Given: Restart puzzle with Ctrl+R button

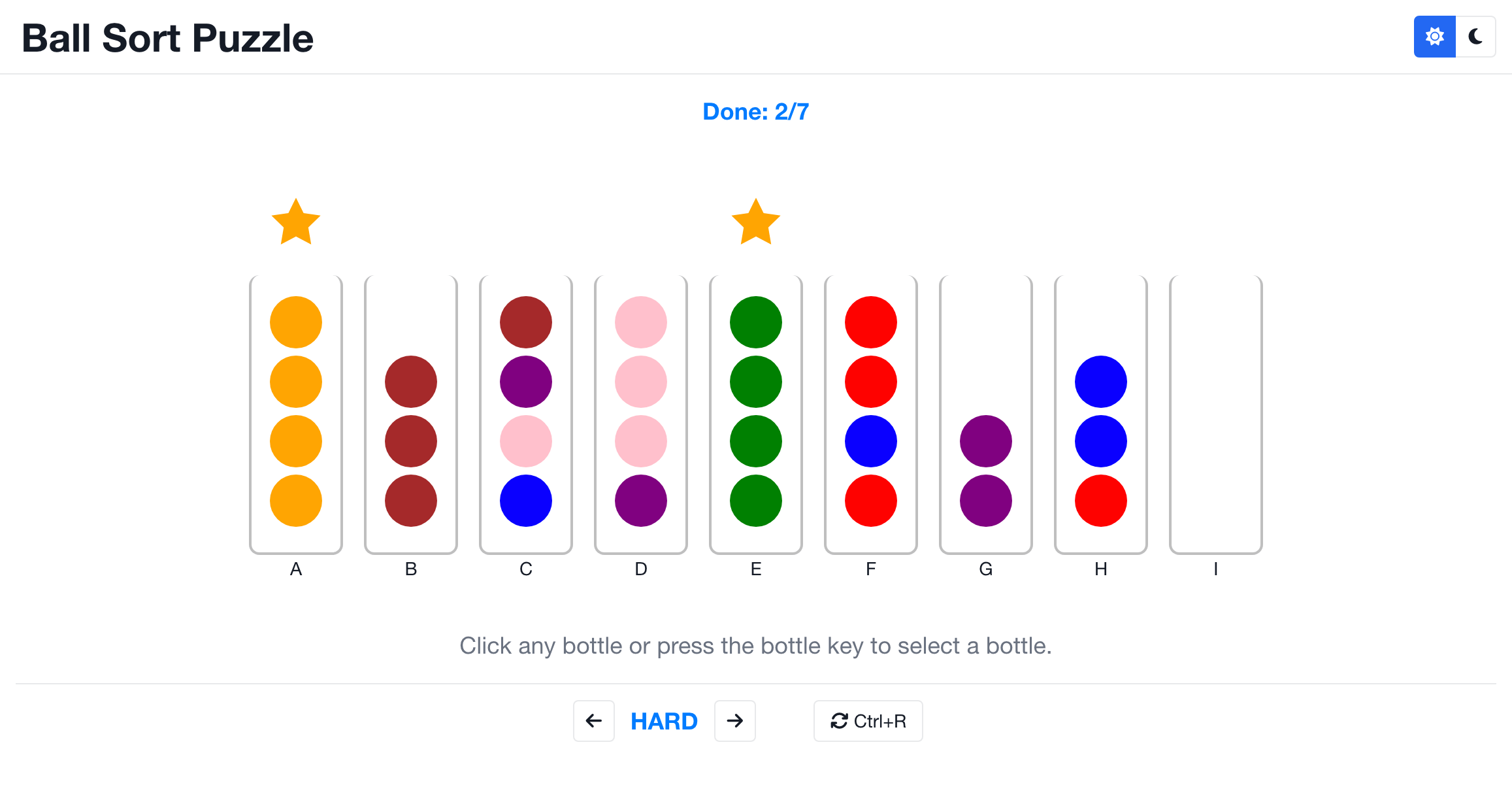Looking at the screenshot, I should (x=868, y=721).
